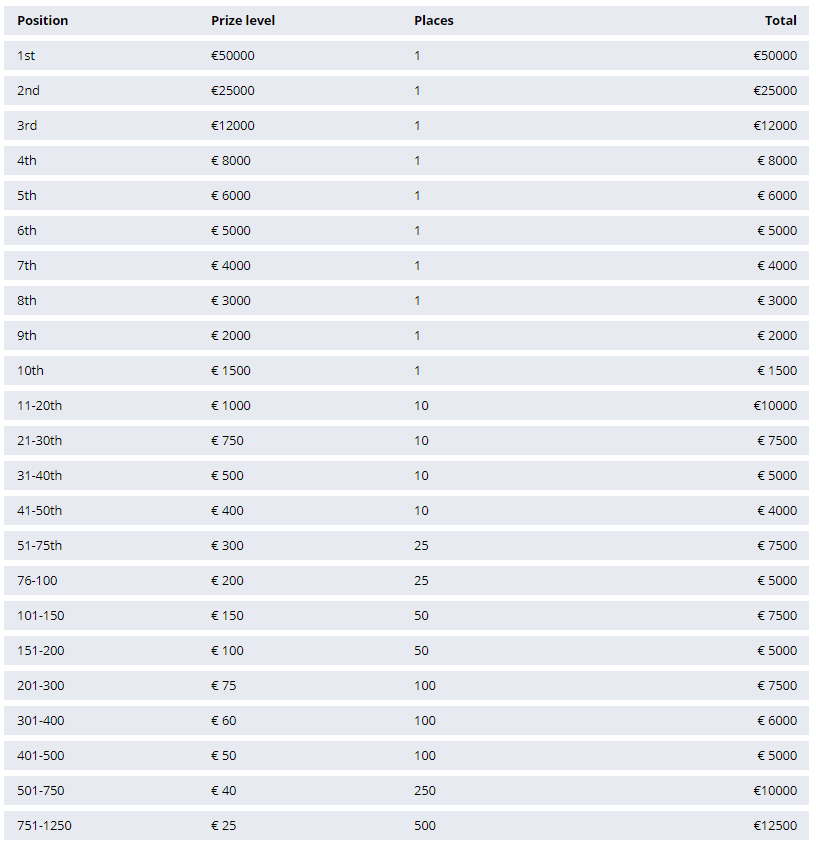Select the 3rd position row label
The width and height of the screenshot is (816, 847).
[x=27, y=126]
